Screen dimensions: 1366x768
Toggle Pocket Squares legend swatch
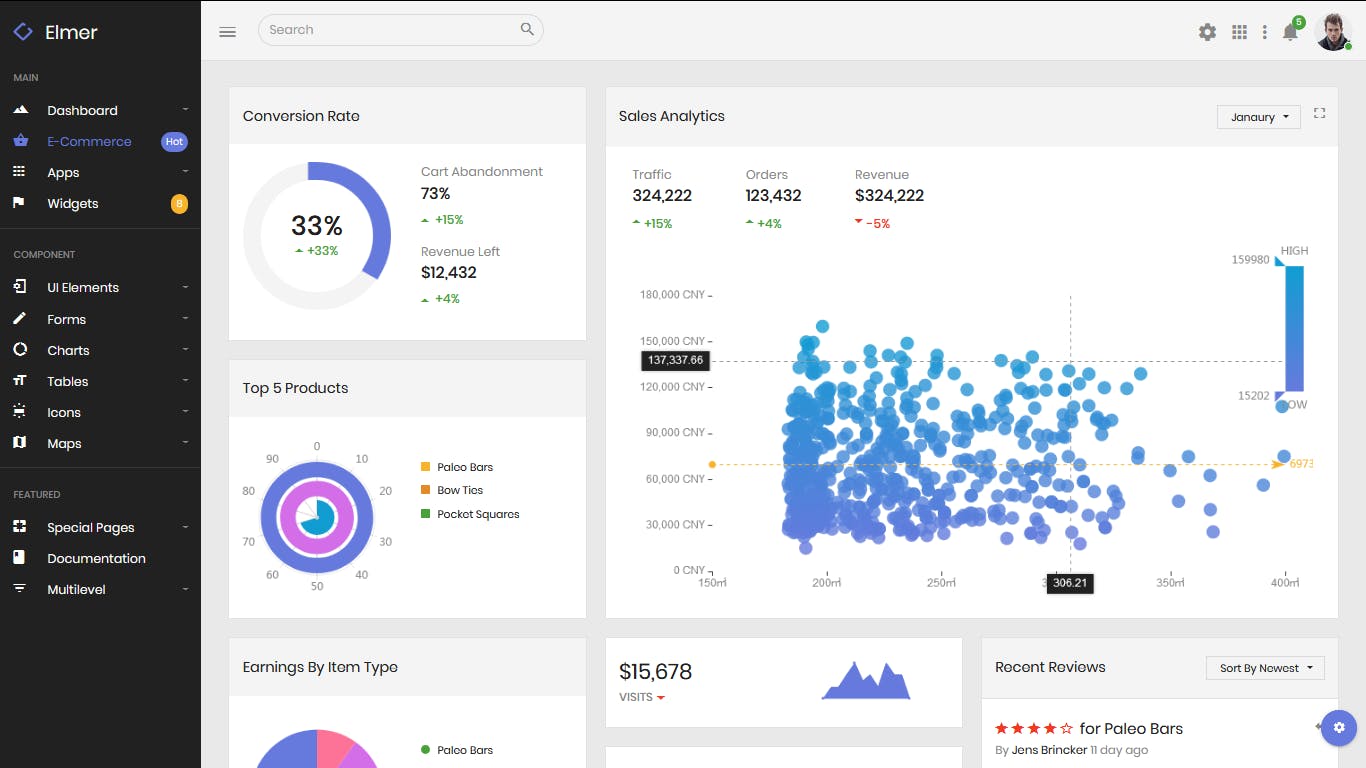(x=425, y=514)
